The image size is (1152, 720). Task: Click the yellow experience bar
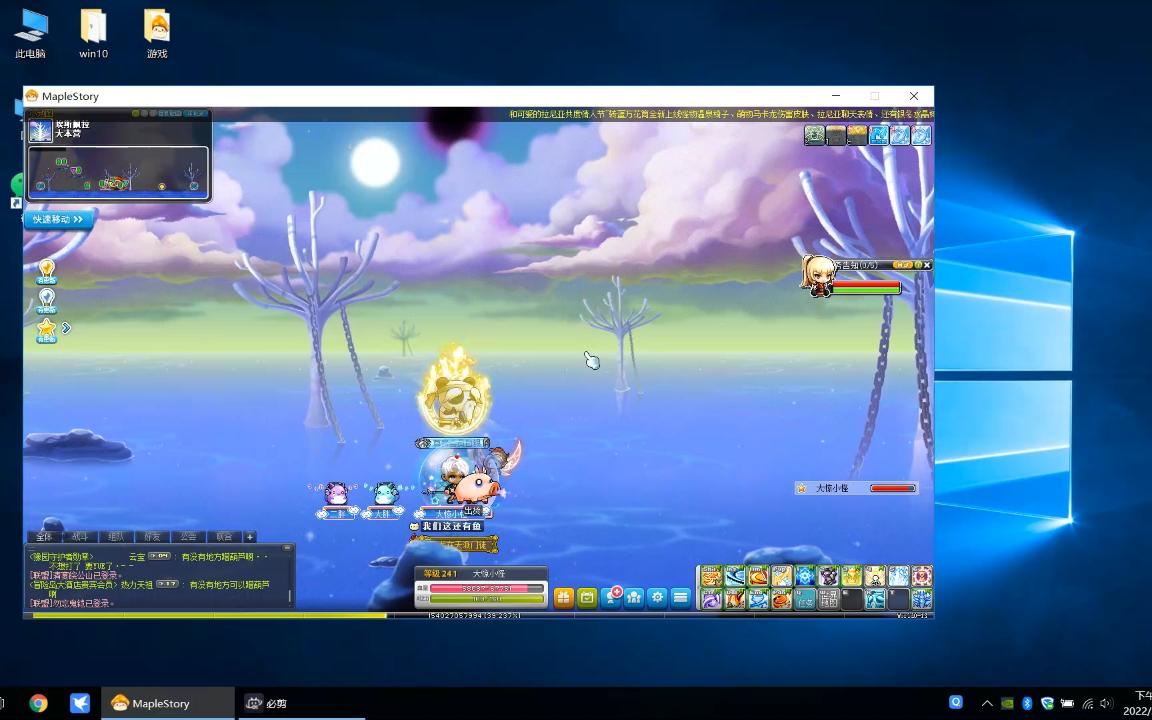coord(209,616)
